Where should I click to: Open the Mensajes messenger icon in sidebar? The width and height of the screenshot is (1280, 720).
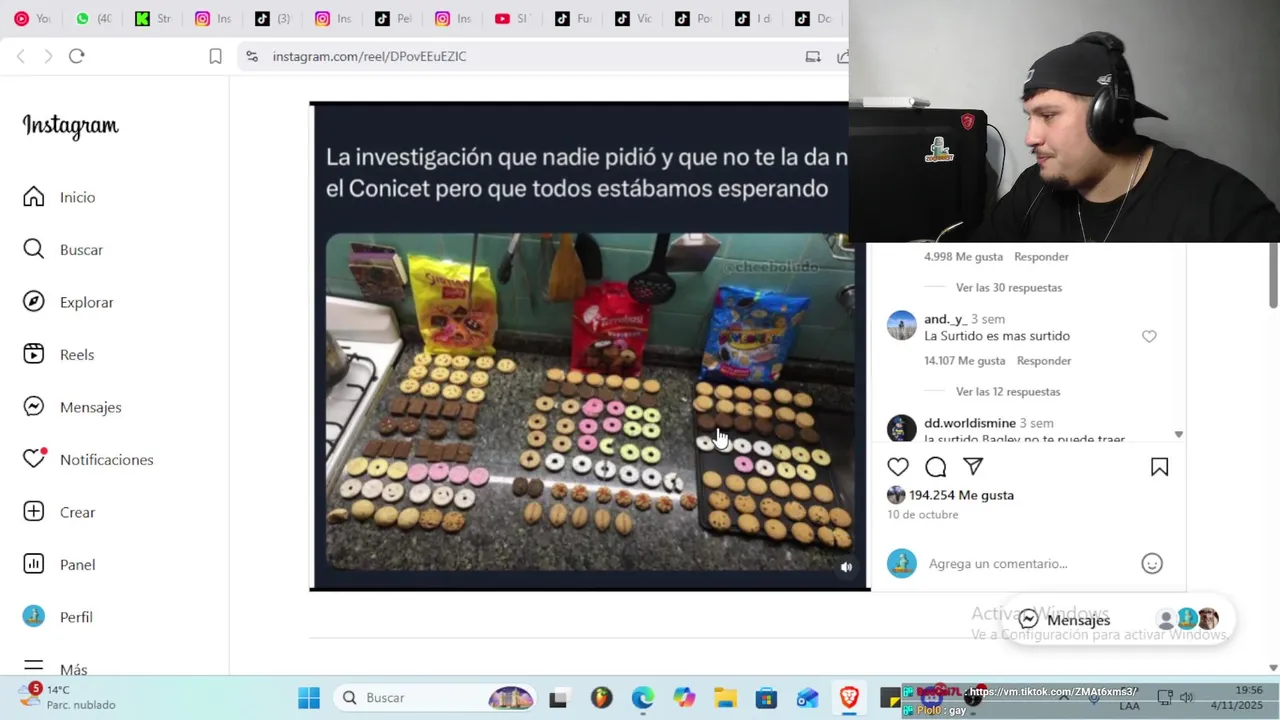pyautogui.click(x=34, y=407)
